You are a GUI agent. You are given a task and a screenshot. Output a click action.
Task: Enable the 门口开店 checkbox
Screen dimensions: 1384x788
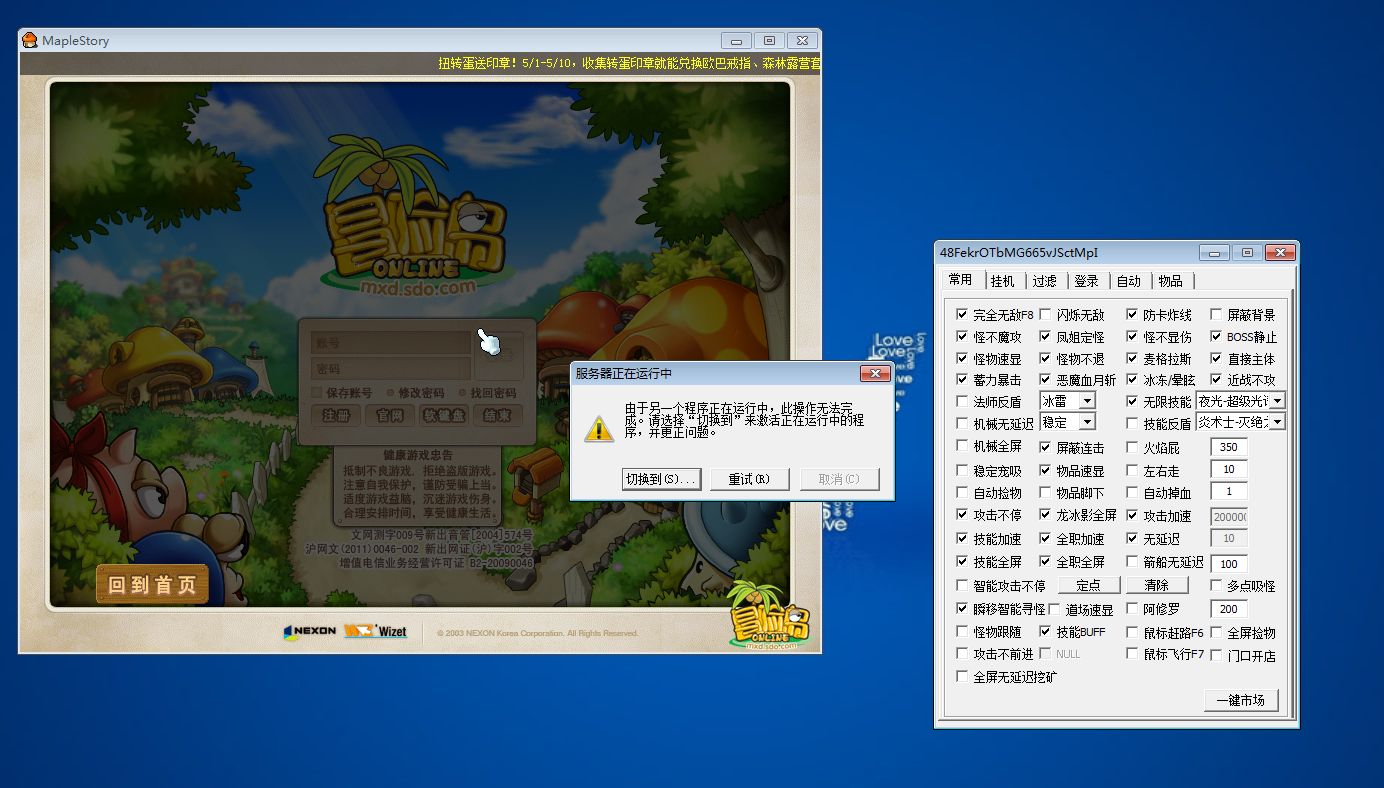[1217, 656]
